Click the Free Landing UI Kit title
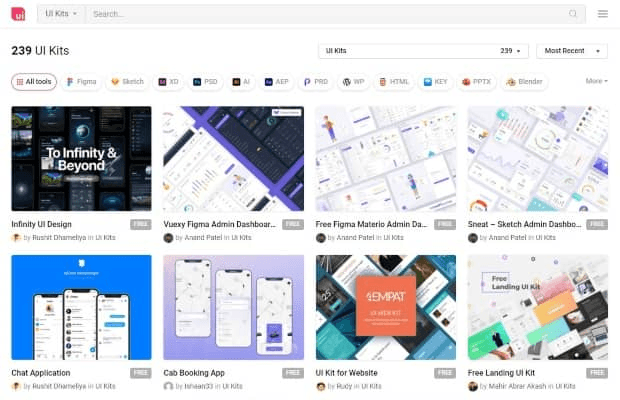This screenshot has height=400, width=620. pos(501,373)
